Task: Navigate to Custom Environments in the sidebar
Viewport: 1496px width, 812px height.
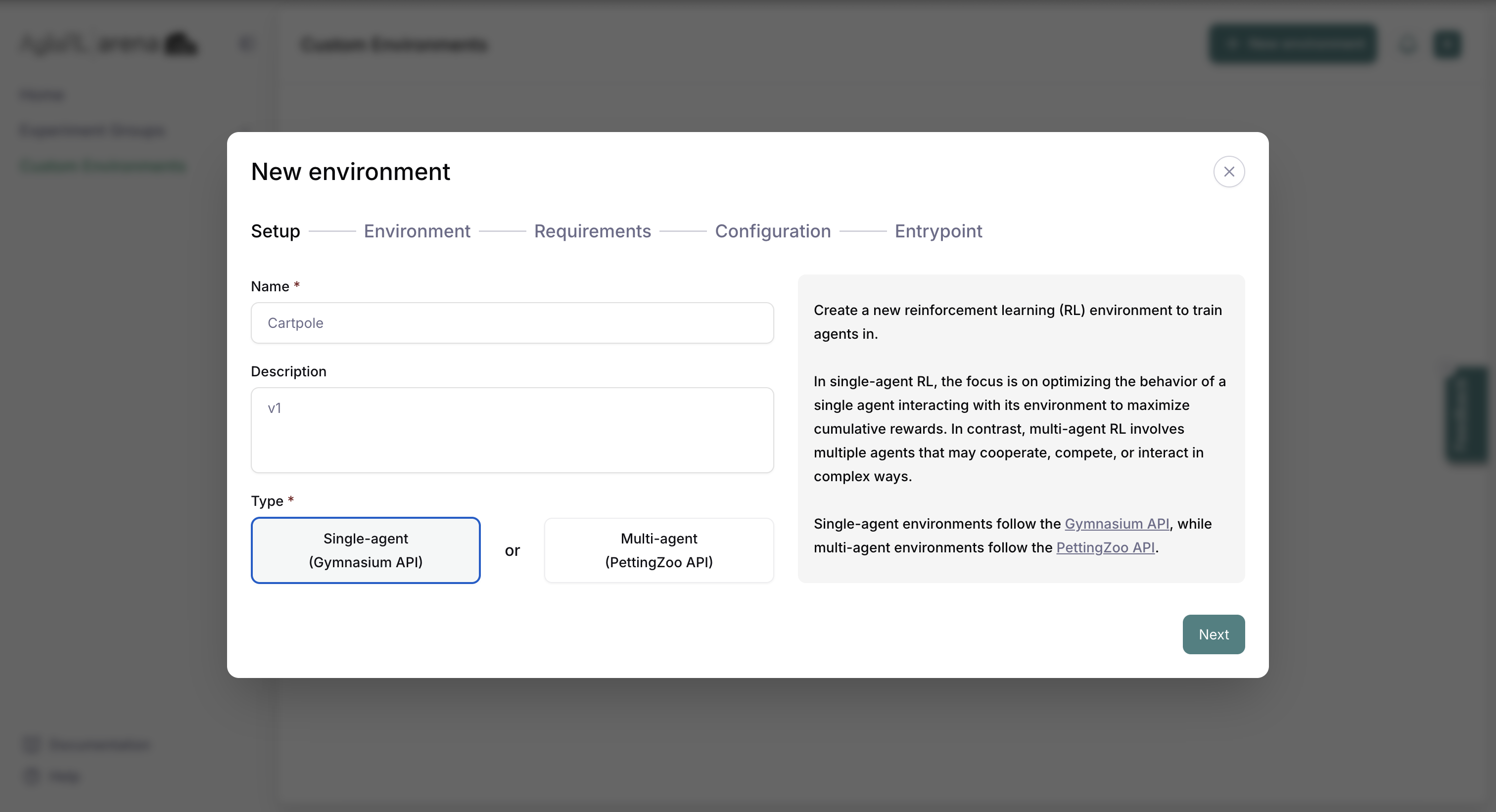Action: [x=102, y=166]
